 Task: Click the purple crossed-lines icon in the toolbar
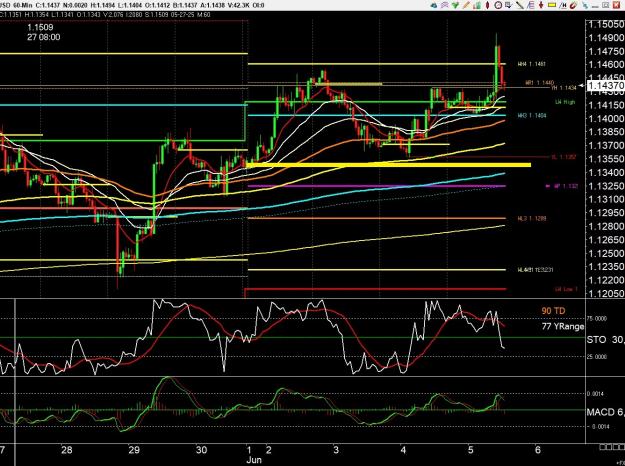coord(445,5)
